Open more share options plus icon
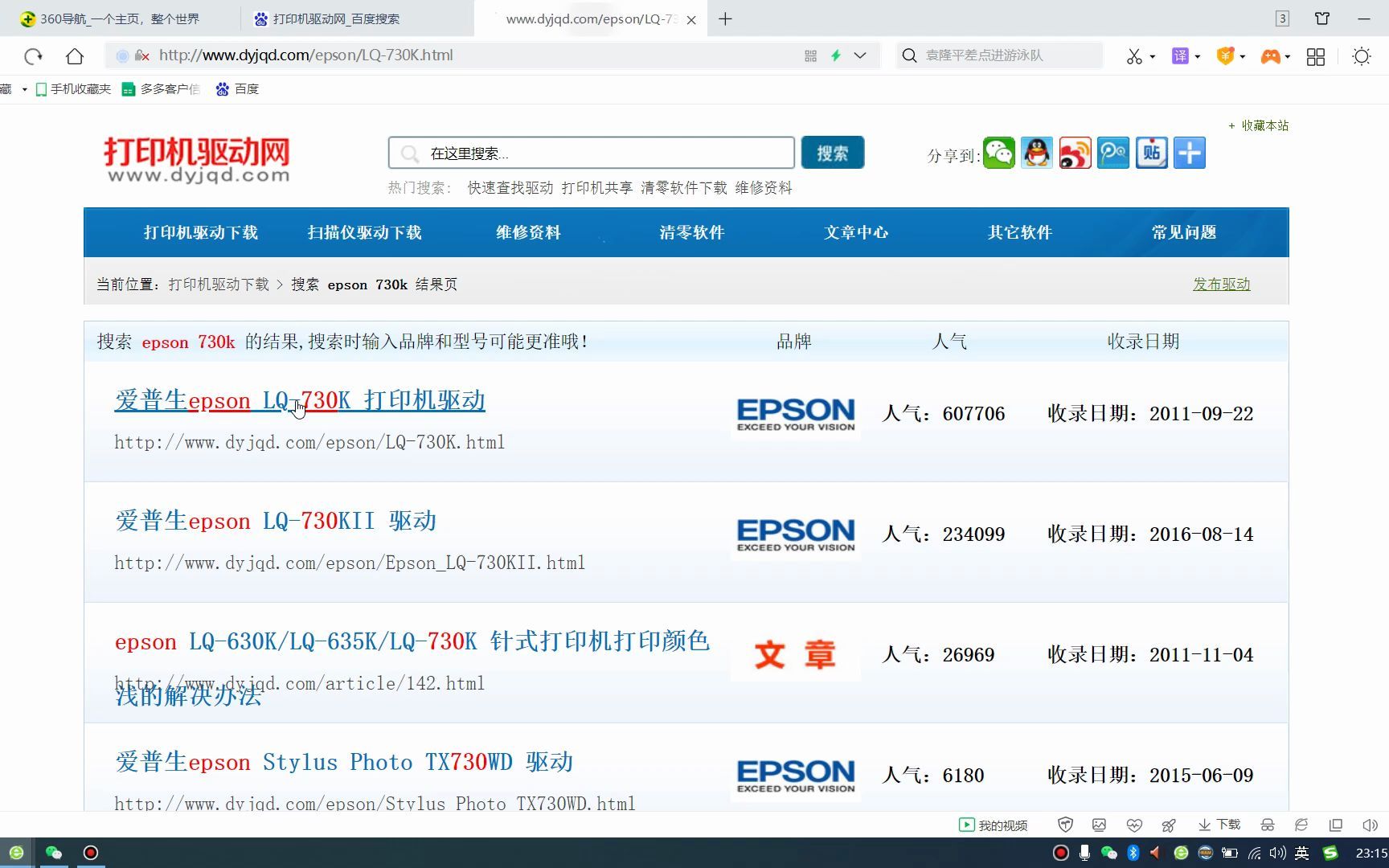 1190,153
